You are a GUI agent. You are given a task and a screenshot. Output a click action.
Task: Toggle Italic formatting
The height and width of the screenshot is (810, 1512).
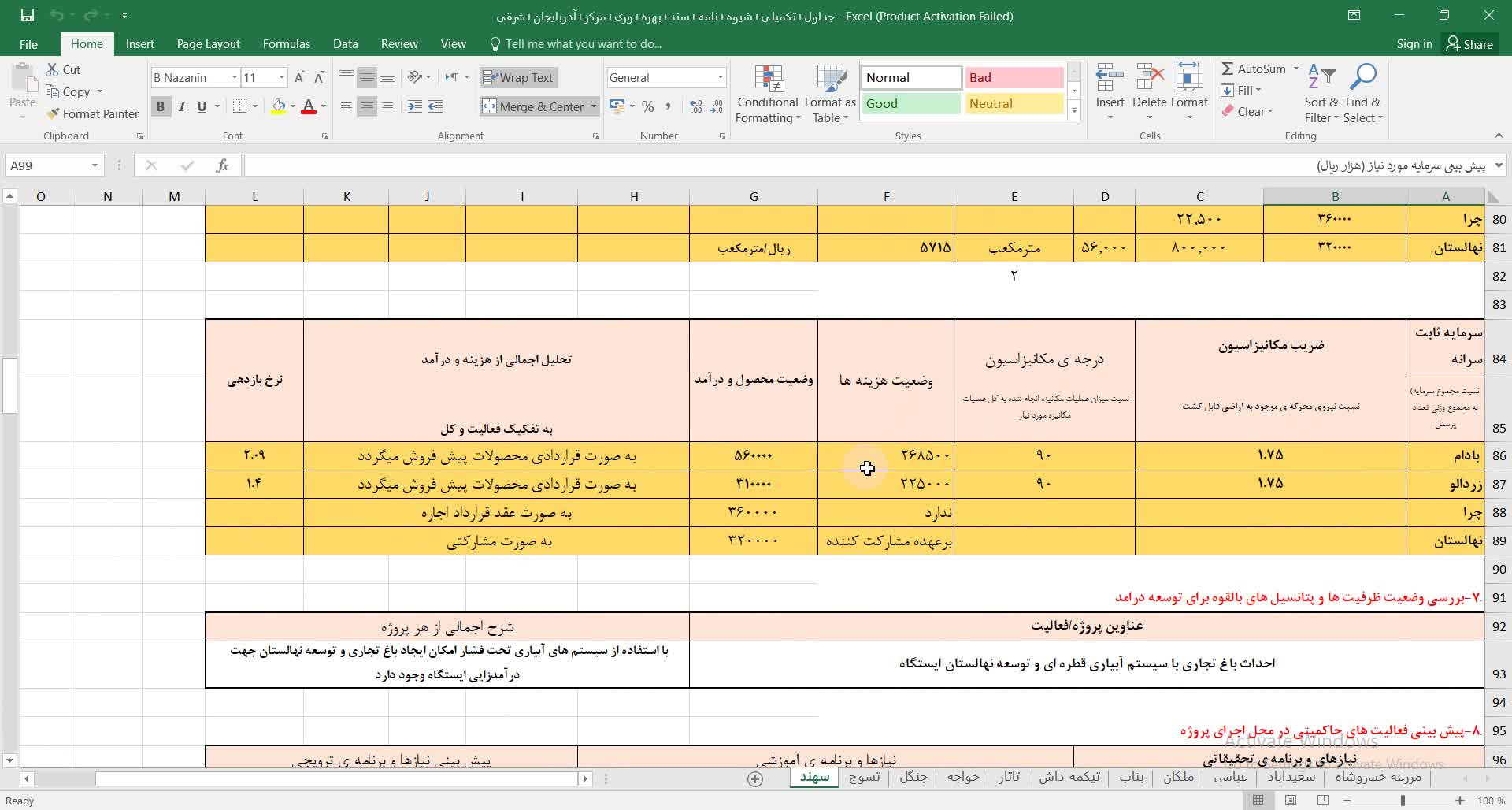181,106
